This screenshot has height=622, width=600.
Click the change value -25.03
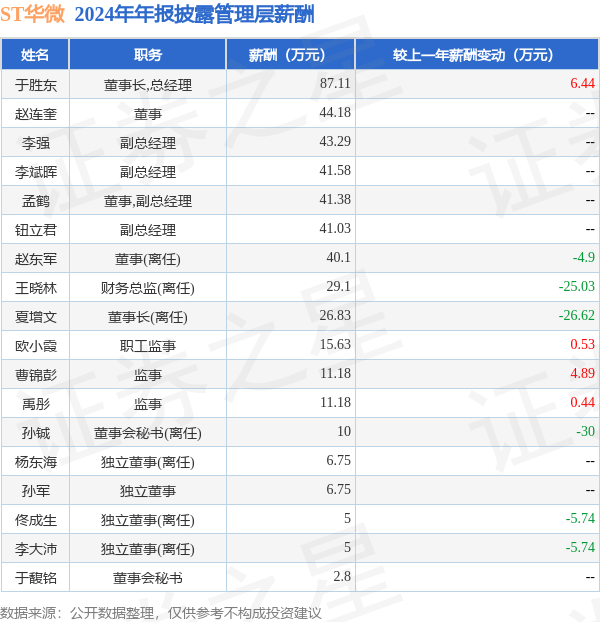click(577, 286)
